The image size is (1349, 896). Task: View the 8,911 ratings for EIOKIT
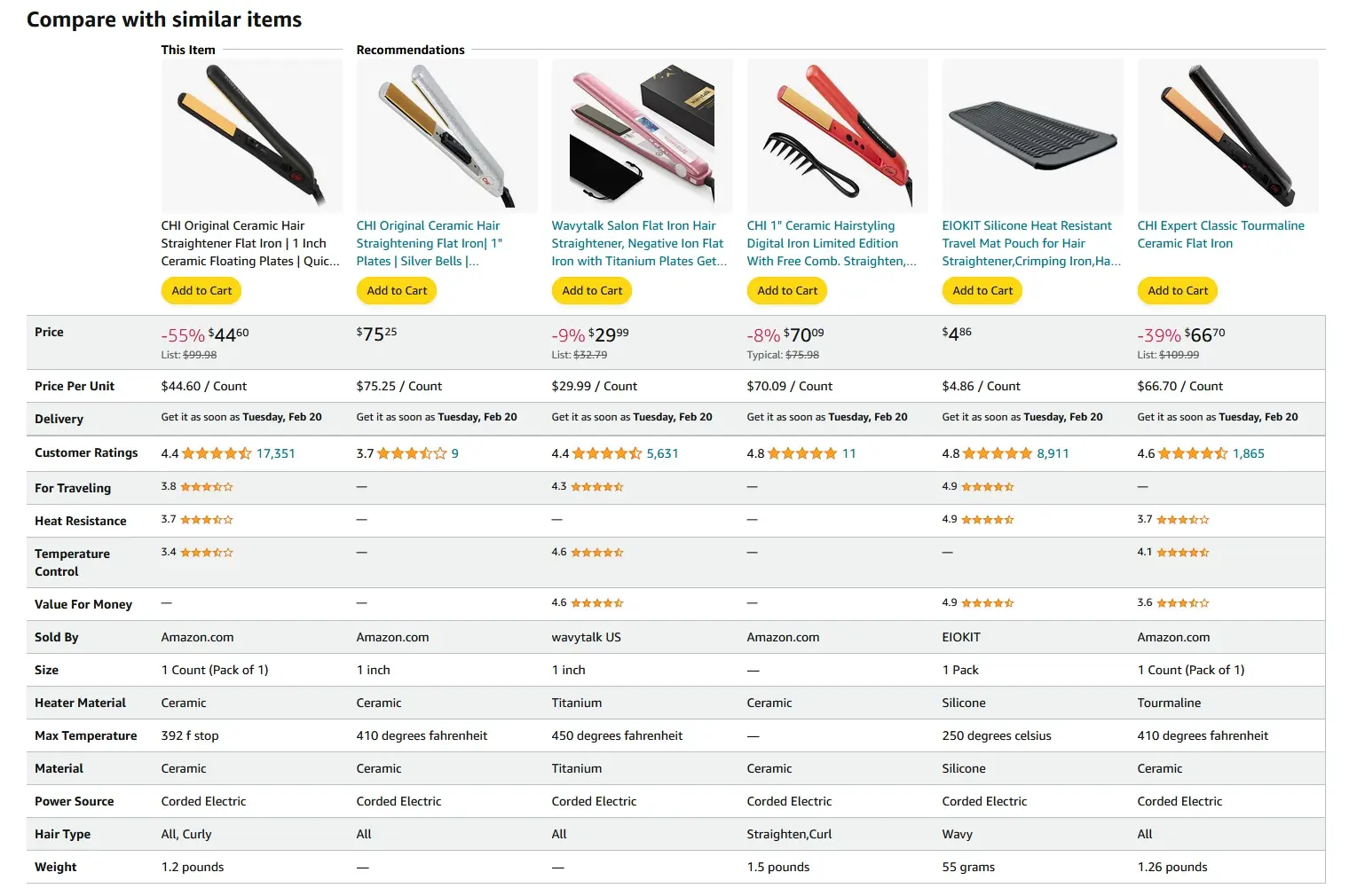click(x=1053, y=453)
